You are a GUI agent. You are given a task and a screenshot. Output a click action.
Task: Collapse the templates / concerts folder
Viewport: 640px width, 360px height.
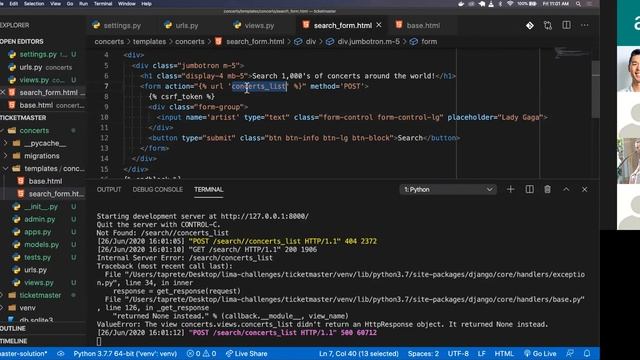point(54,169)
